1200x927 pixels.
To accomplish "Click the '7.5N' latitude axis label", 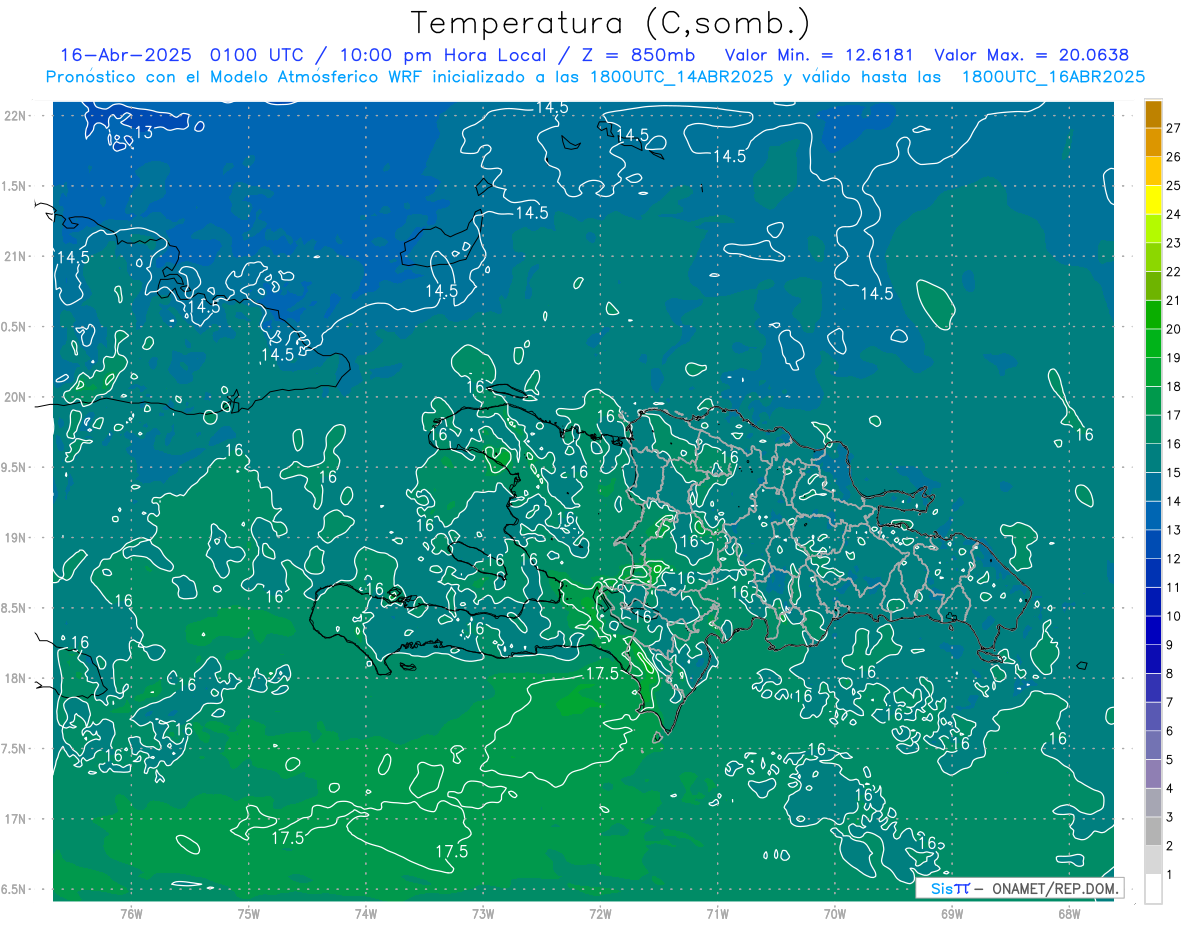I will (15, 749).
